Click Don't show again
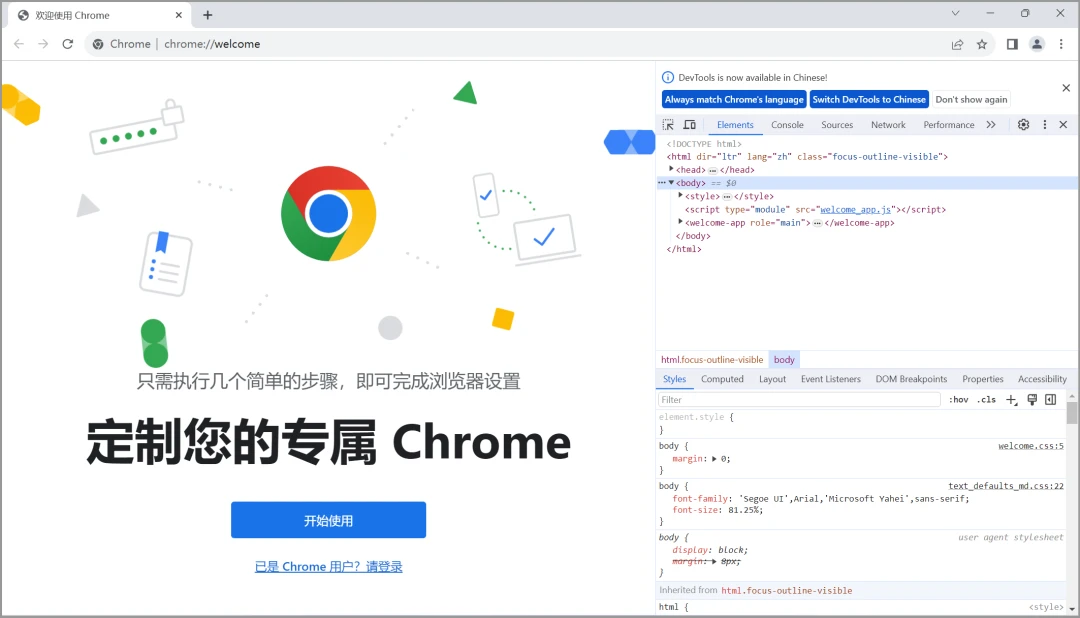 [971, 99]
